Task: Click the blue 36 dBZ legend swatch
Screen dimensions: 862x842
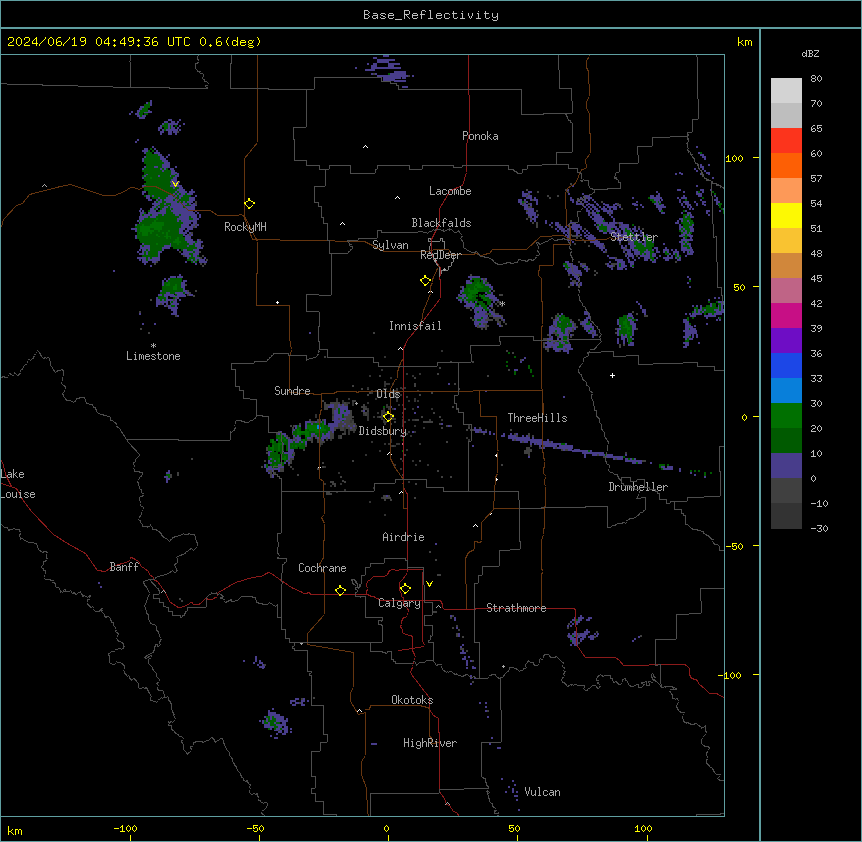Action: pos(786,365)
